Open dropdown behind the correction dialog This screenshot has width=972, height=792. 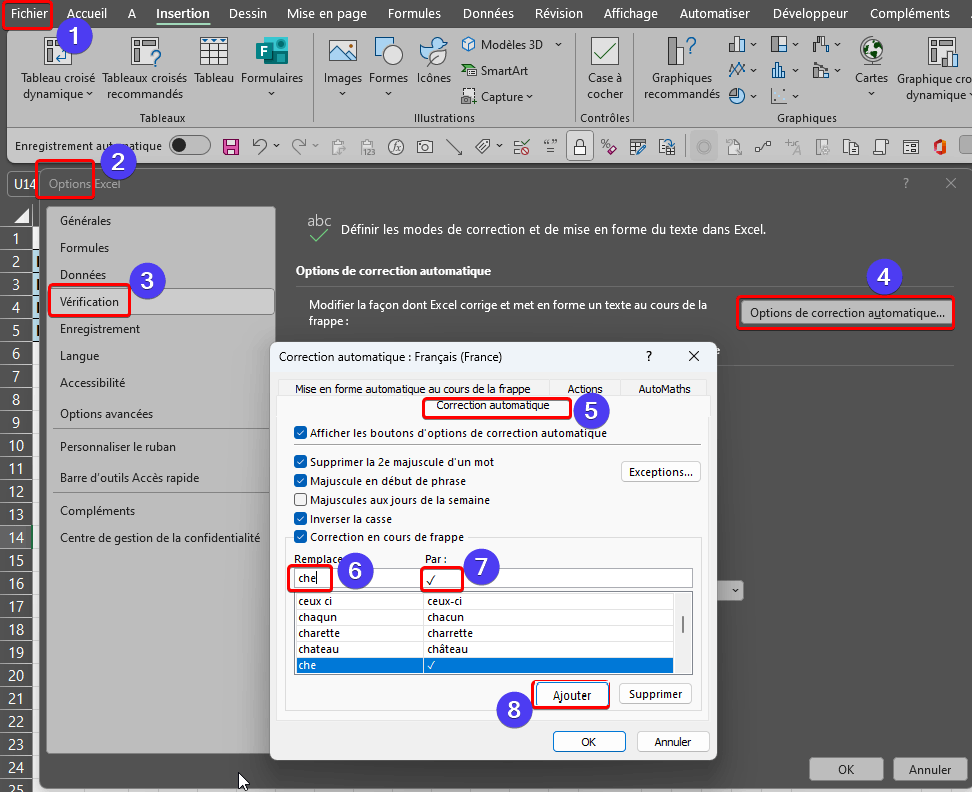tap(735, 590)
